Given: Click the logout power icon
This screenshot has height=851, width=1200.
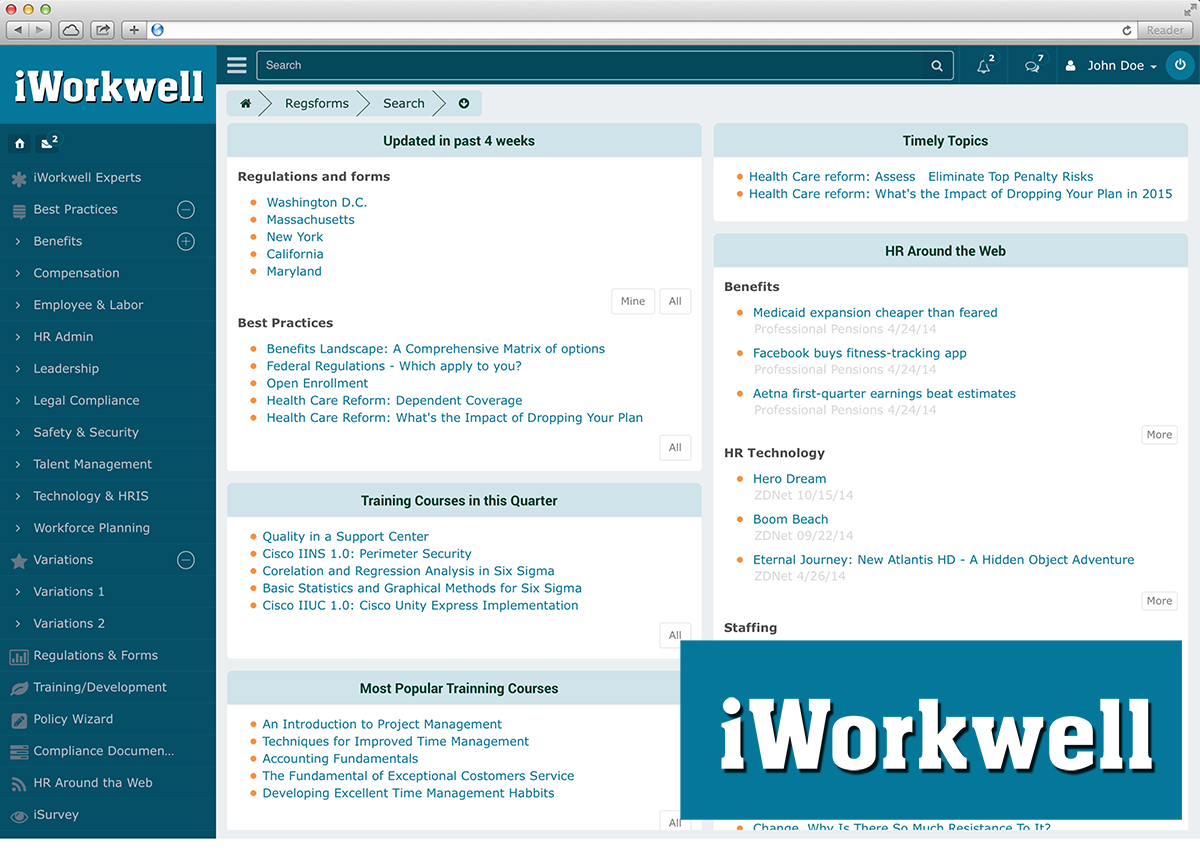Looking at the screenshot, I should [1180, 64].
